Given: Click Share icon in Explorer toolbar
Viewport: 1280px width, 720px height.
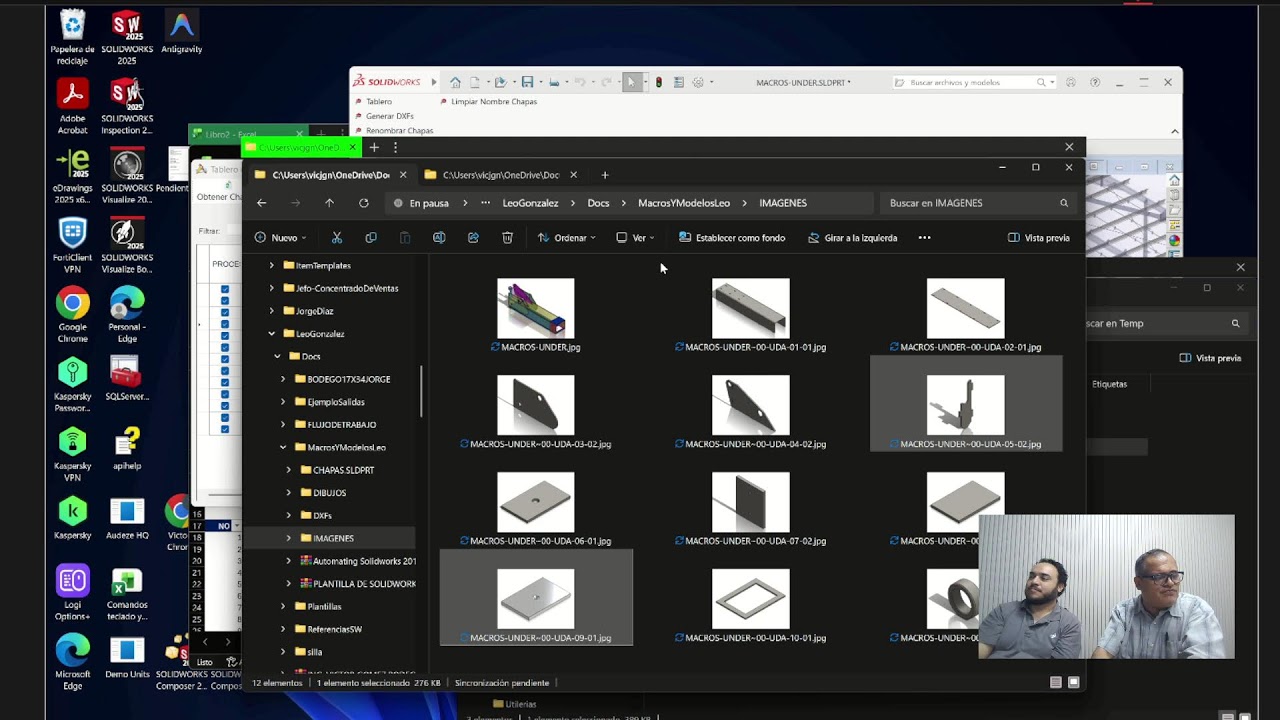Looking at the screenshot, I should click(x=473, y=238).
